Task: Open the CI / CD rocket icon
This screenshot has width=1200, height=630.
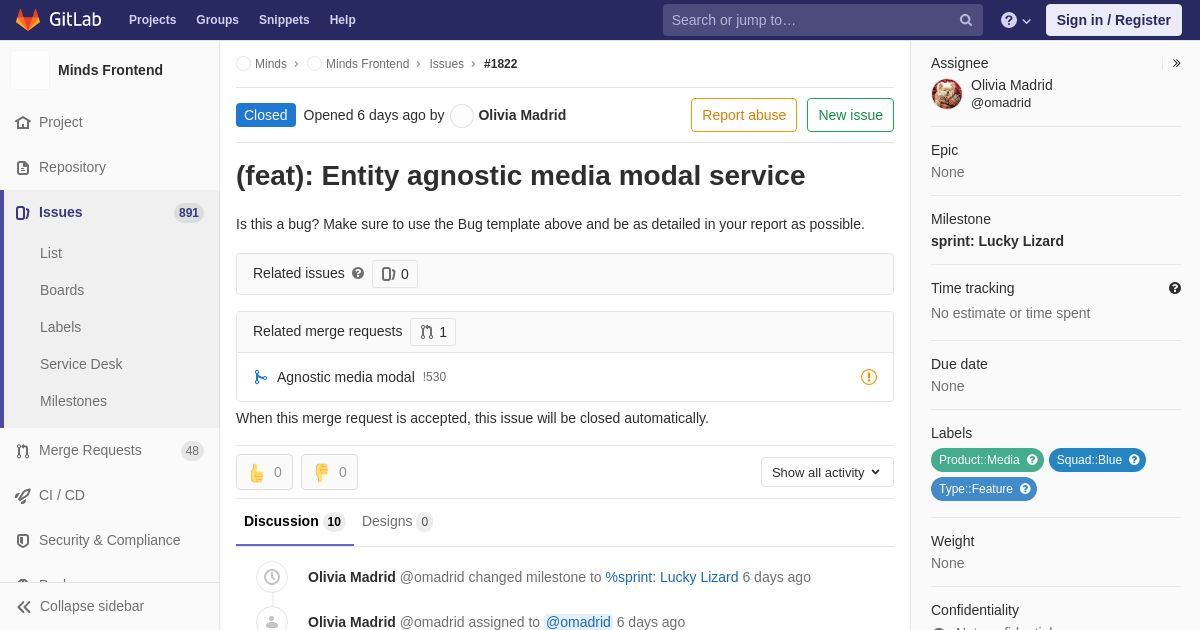Action: tap(23, 495)
